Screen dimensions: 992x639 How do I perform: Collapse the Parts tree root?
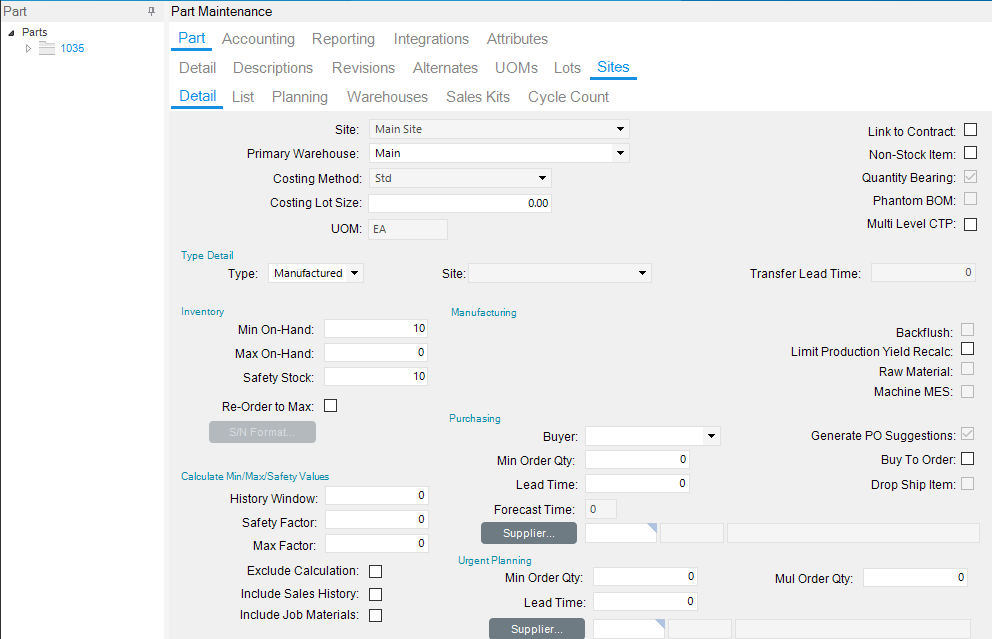[x=11, y=33]
